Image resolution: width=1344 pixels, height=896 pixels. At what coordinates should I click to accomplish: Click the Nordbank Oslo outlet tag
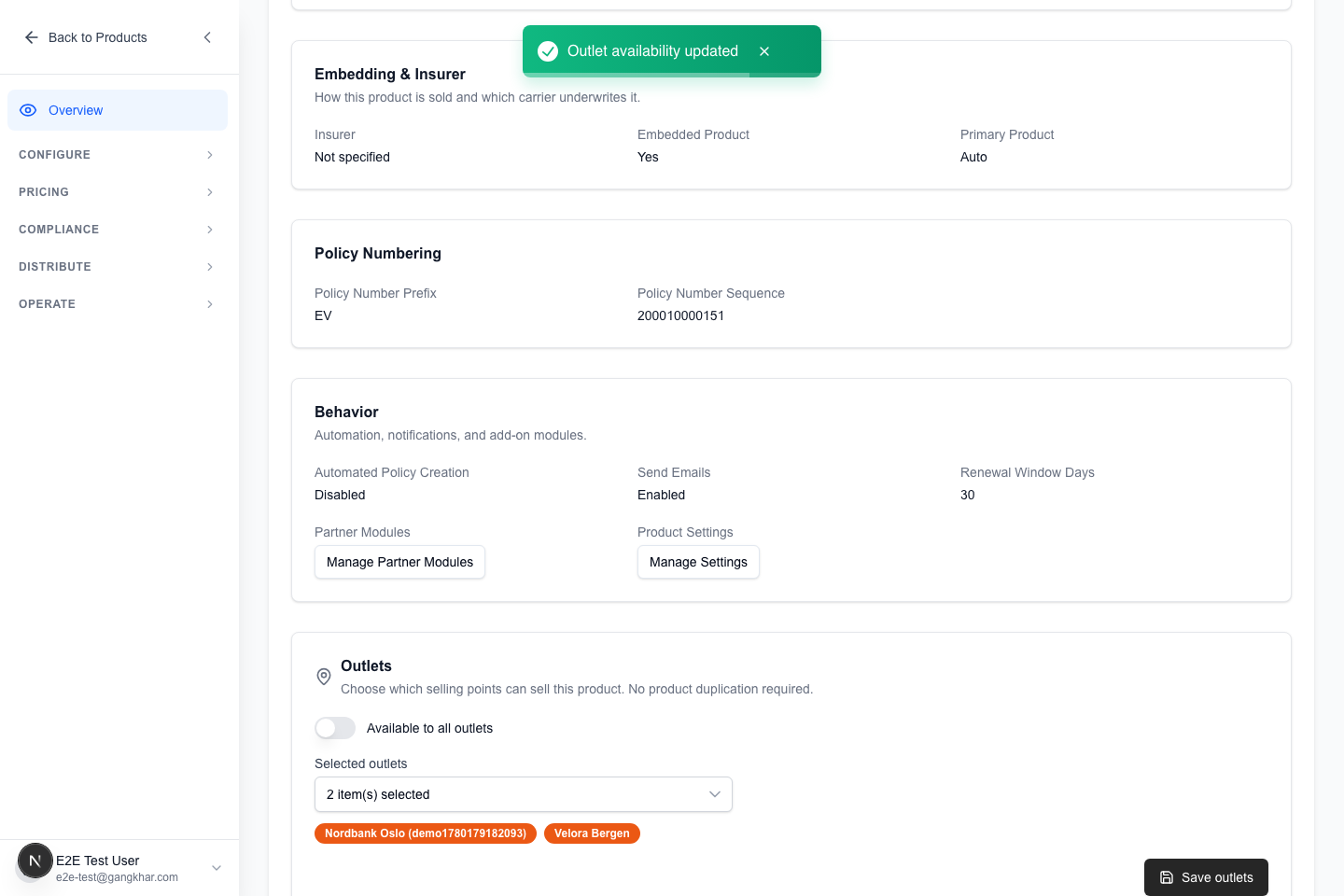click(x=426, y=833)
